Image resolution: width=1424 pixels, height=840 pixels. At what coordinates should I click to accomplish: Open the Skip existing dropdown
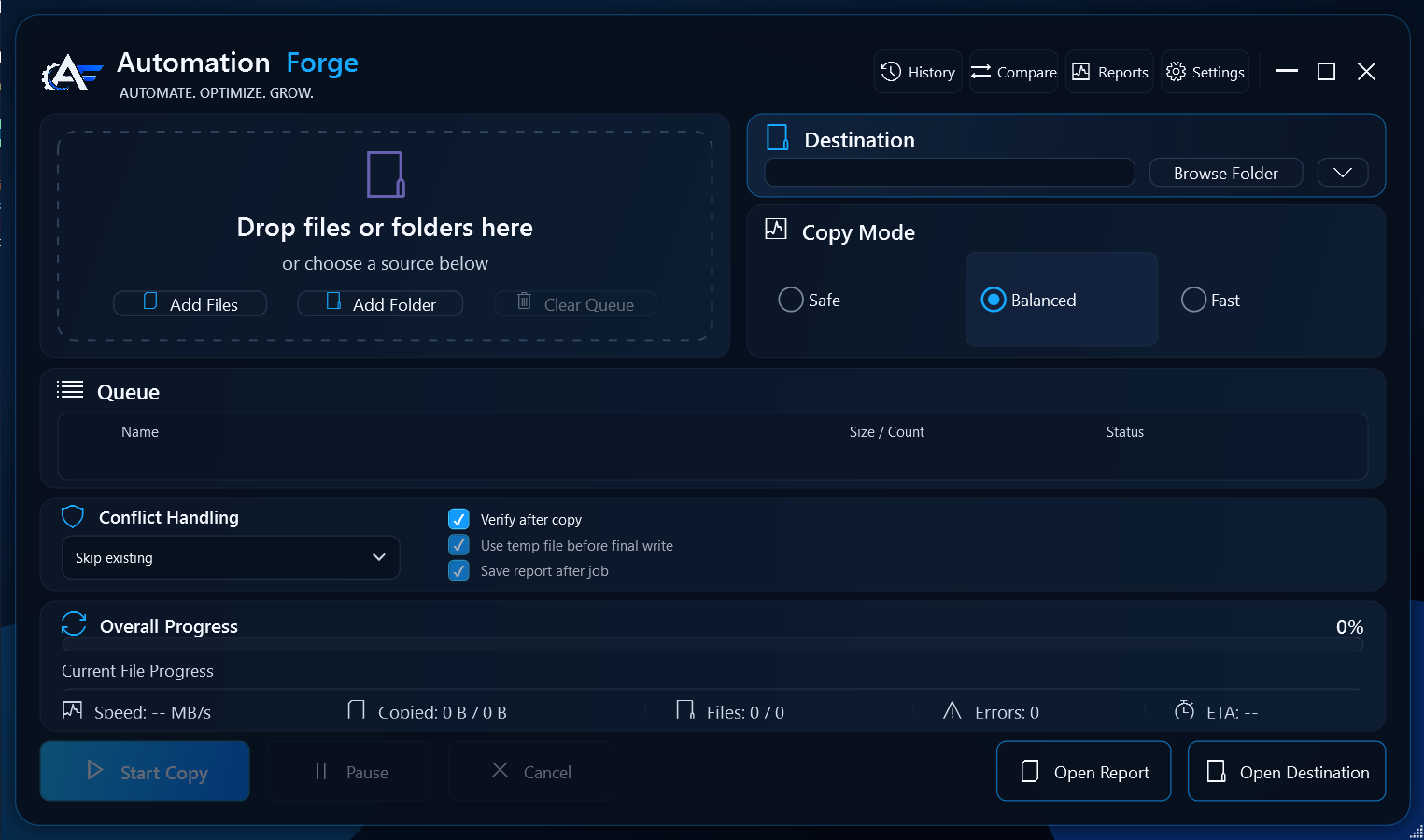231,557
